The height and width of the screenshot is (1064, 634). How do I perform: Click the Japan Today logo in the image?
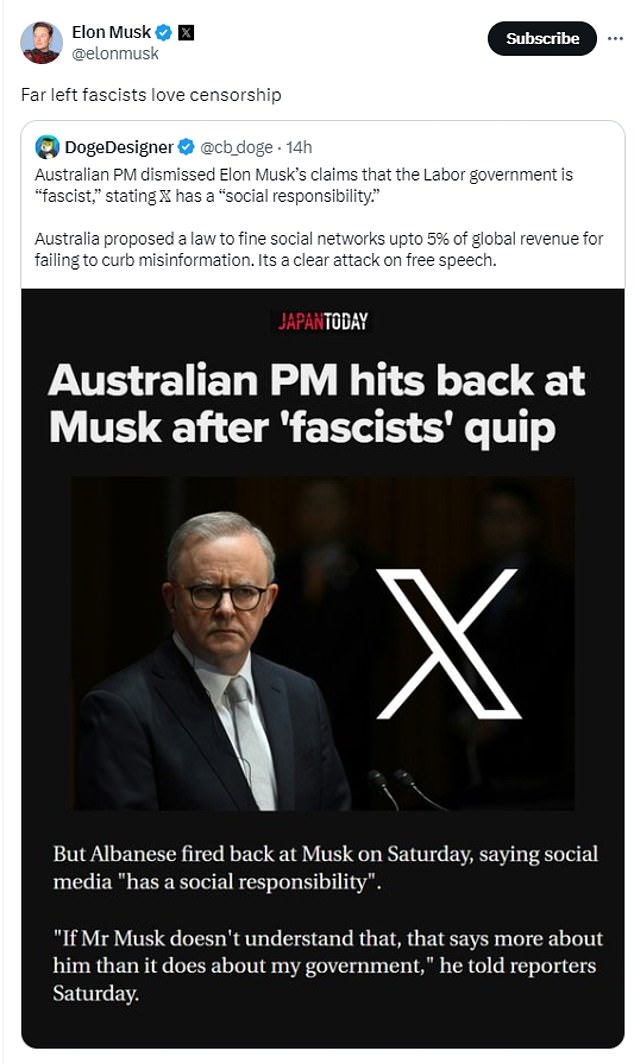(323, 321)
